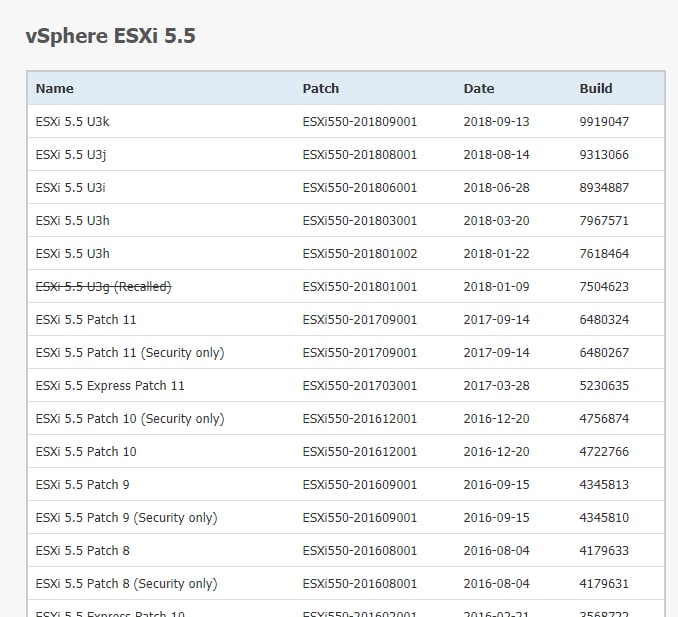Select patch ESXi550-201806001
Image resolution: width=678 pixels, height=617 pixels.
coord(360,188)
